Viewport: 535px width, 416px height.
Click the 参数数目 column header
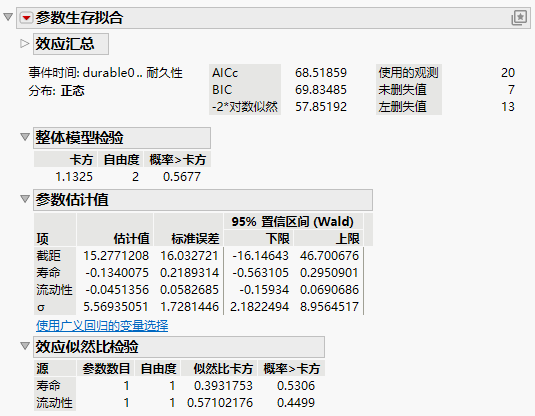[x=106, y=369]
